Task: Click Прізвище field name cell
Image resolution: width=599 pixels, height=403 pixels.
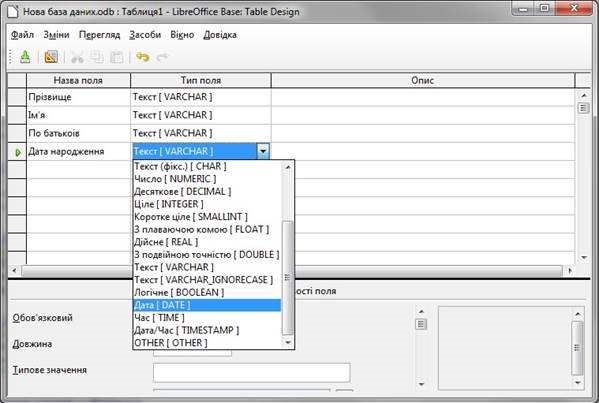Action: 78,97
